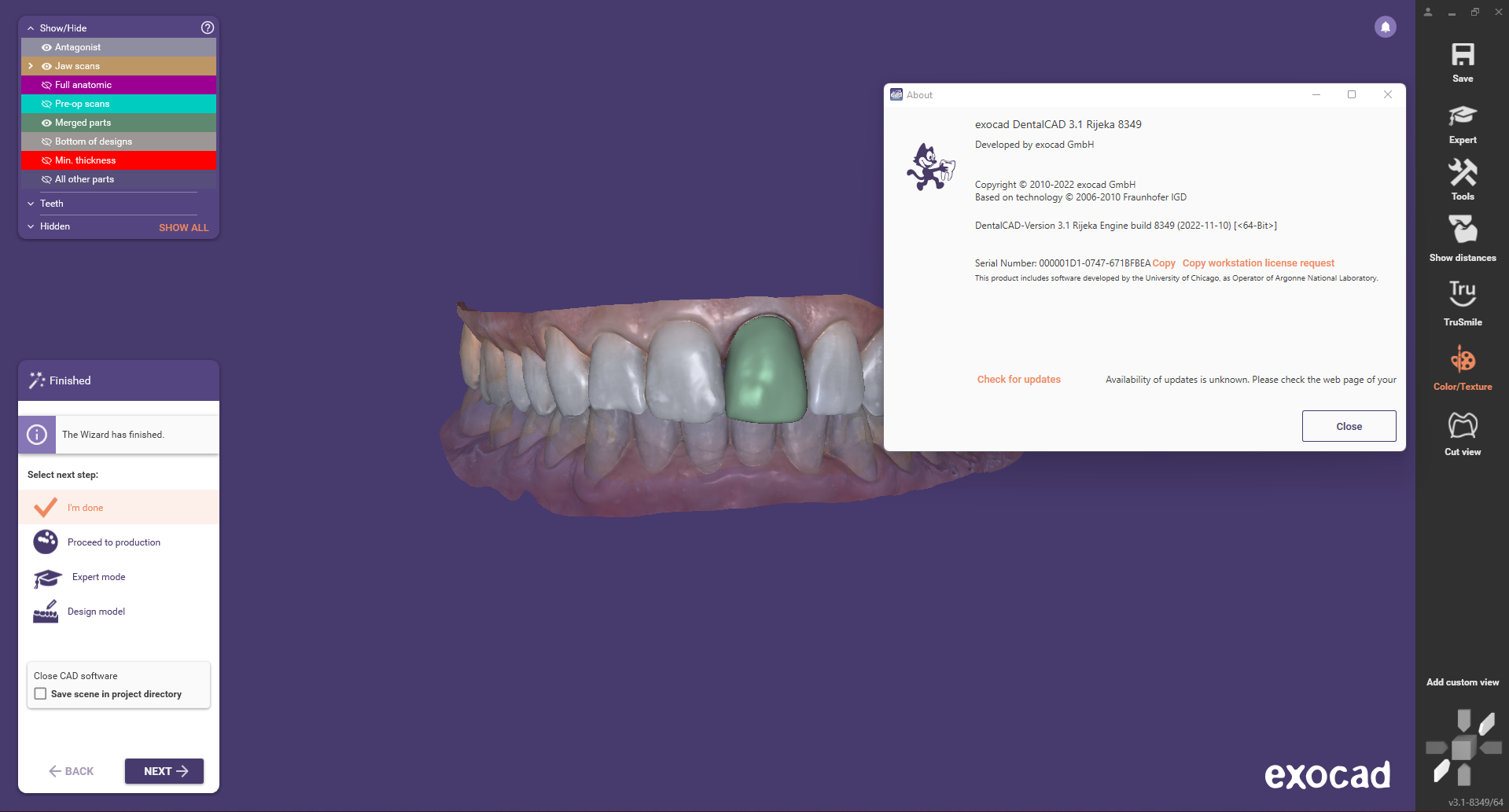Viewport: 1509px width, 812px height.
Task: Click the version label v3.1-8349/64
Action: (x=1475, y=803)
